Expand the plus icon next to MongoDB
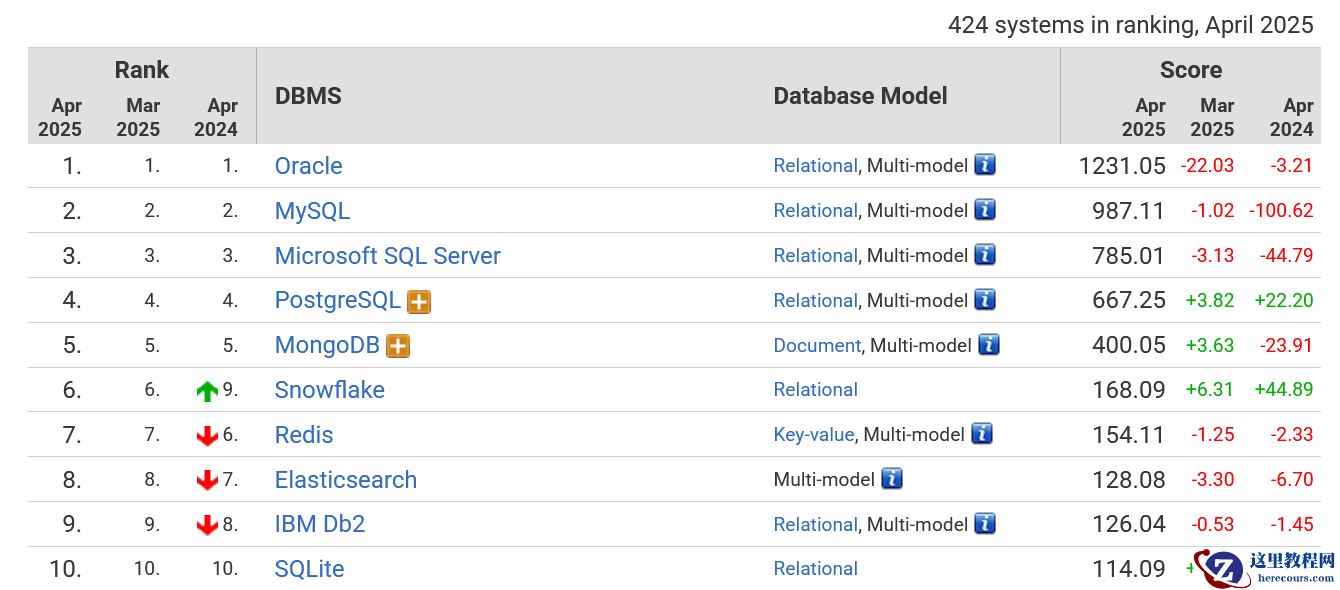 click(x=398, y=346)
